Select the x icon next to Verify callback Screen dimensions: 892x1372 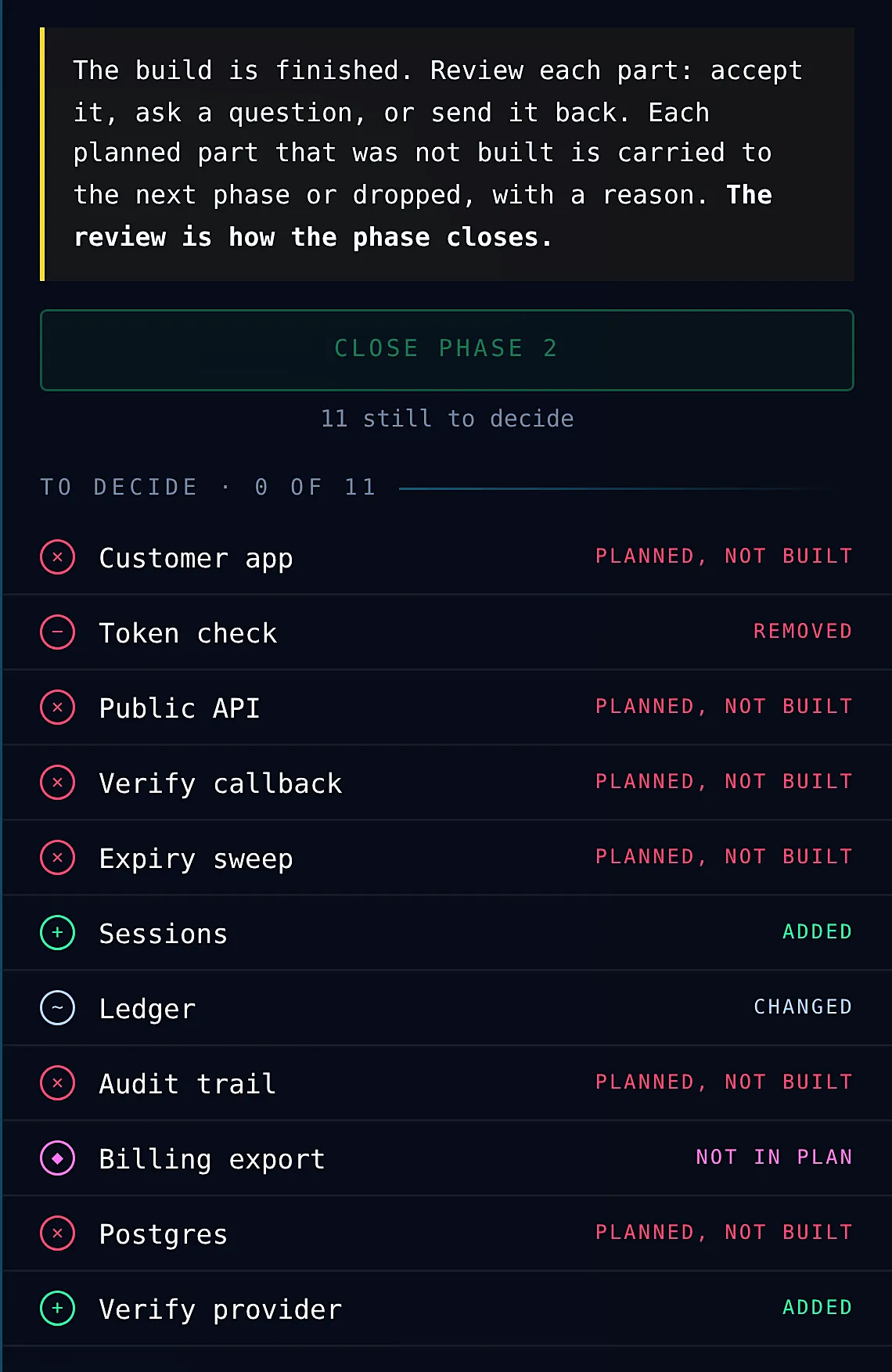click(57, 783)
